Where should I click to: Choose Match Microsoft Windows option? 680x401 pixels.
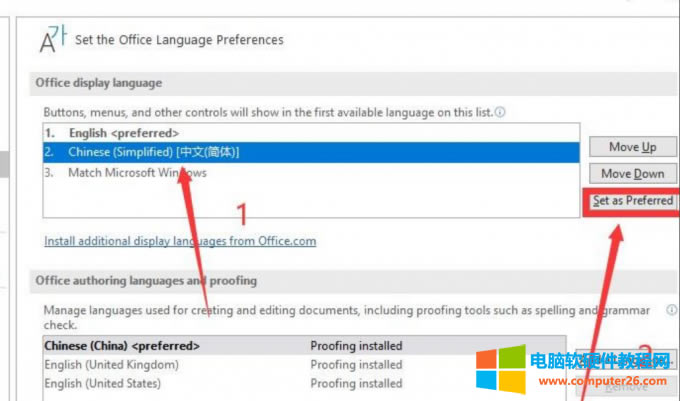pyautogui.click(x=137, y=172)
